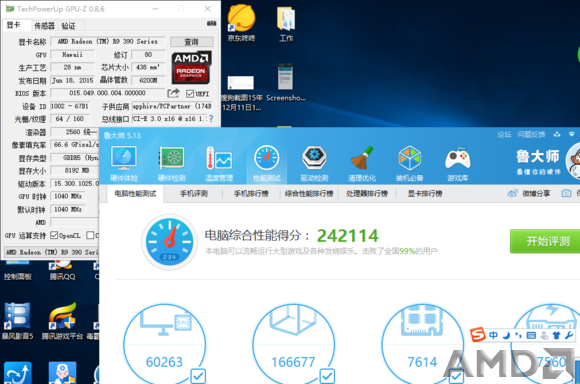
Task: Switch to 验证 tab in GPU-Z
Action: [x=68, y=26]
